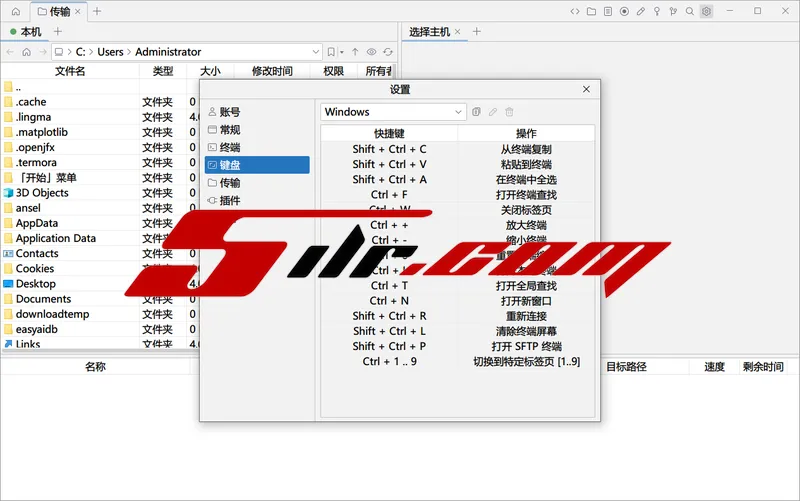The image size is (800, 501).
Task: Switch to the 本机 tab
Action: point(26,32)
